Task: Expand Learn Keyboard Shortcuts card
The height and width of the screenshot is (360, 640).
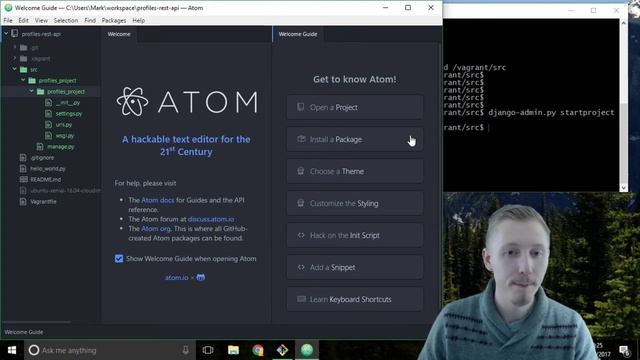Action: 355,299
